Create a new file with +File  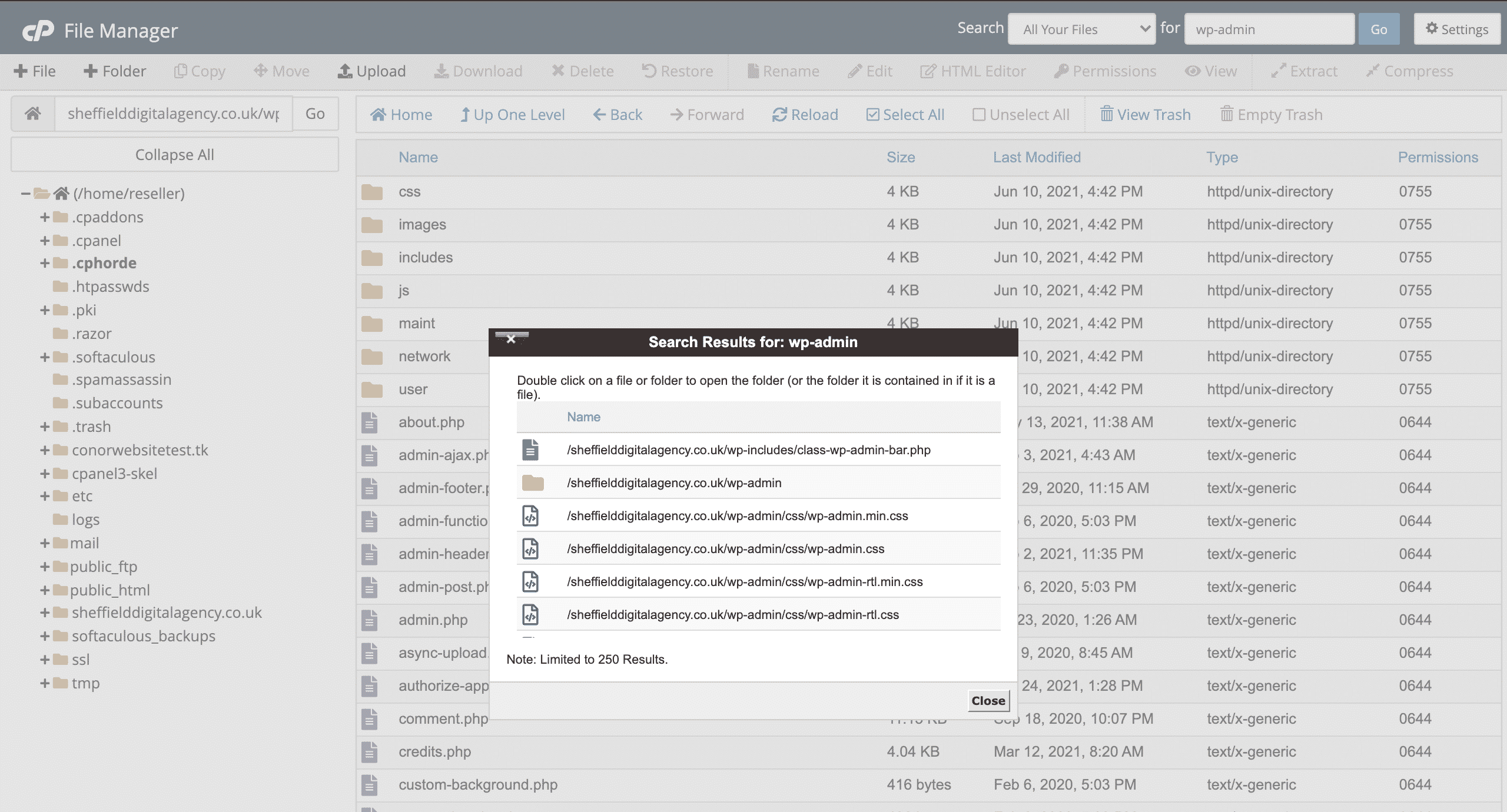(35, 71)
